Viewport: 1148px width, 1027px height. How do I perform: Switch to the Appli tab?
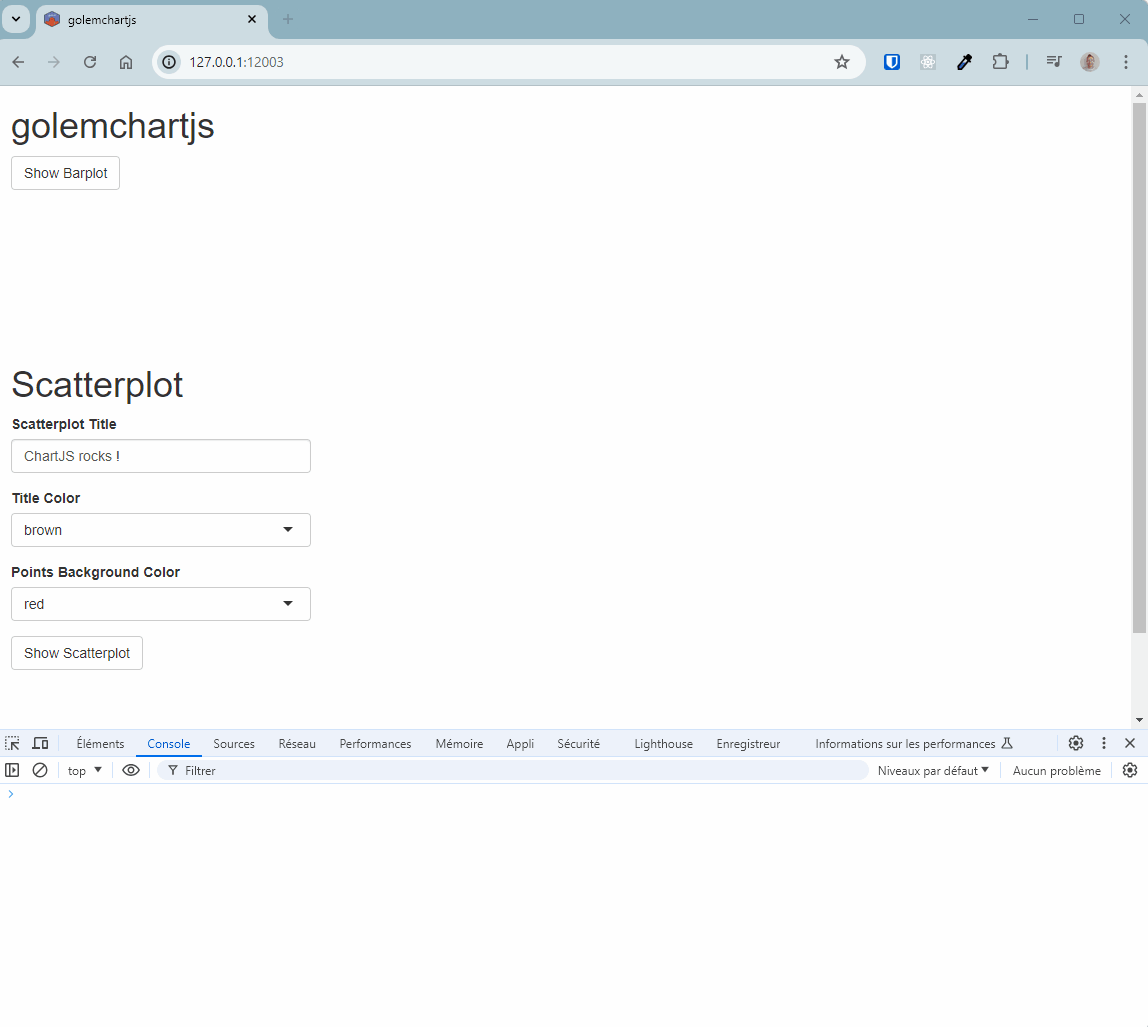click(x=520, y=744)
